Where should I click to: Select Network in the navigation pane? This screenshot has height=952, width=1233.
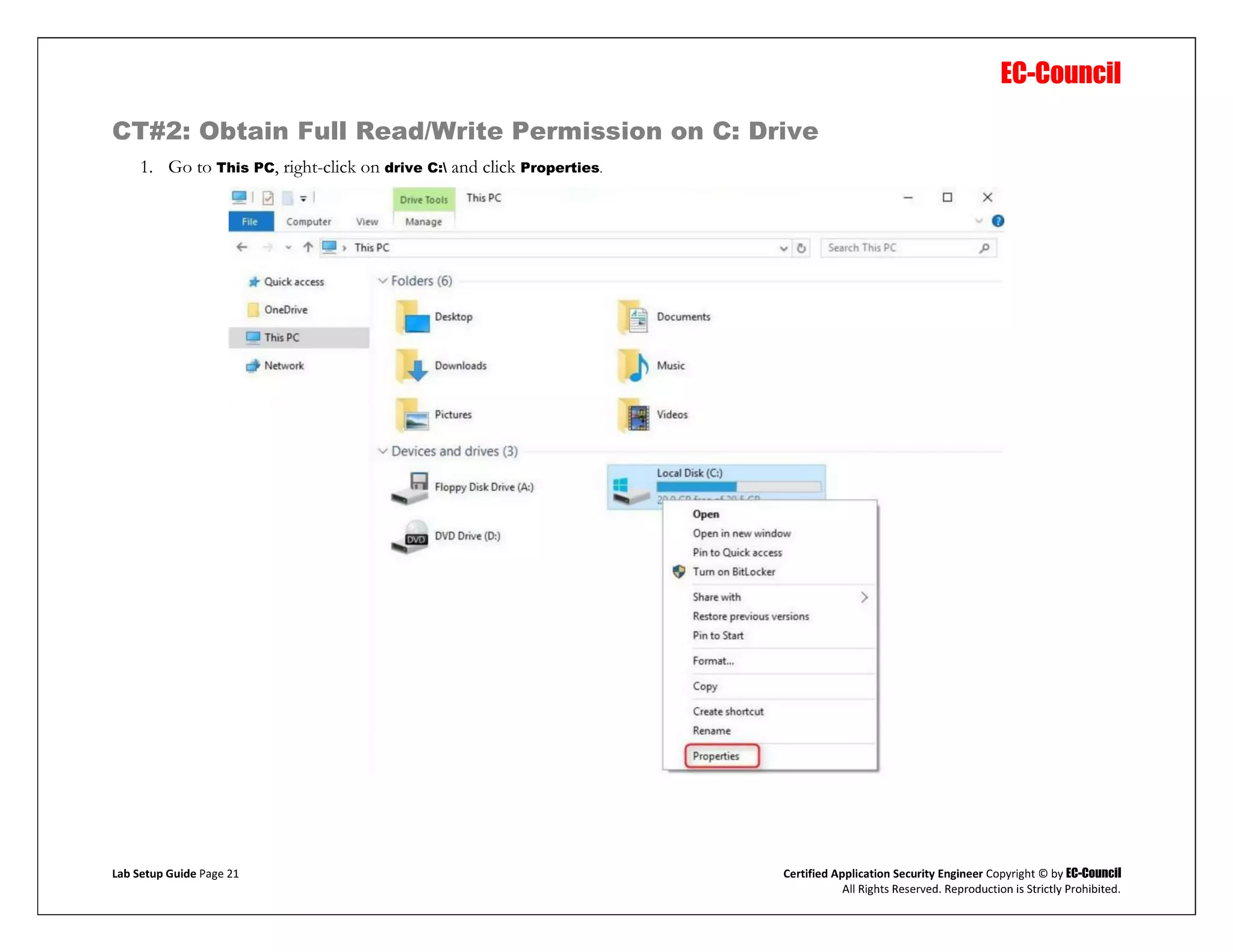pos(284,366)
